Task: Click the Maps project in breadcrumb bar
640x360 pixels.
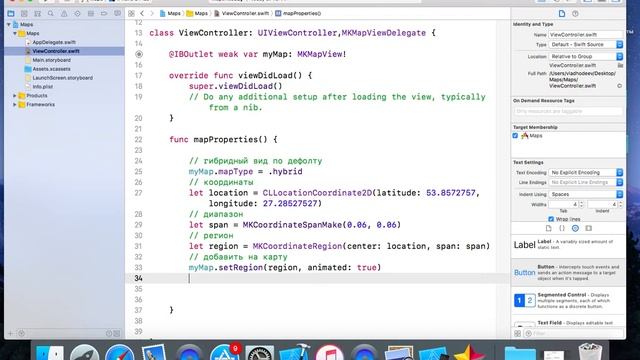Action: click(x=170, y=13)
